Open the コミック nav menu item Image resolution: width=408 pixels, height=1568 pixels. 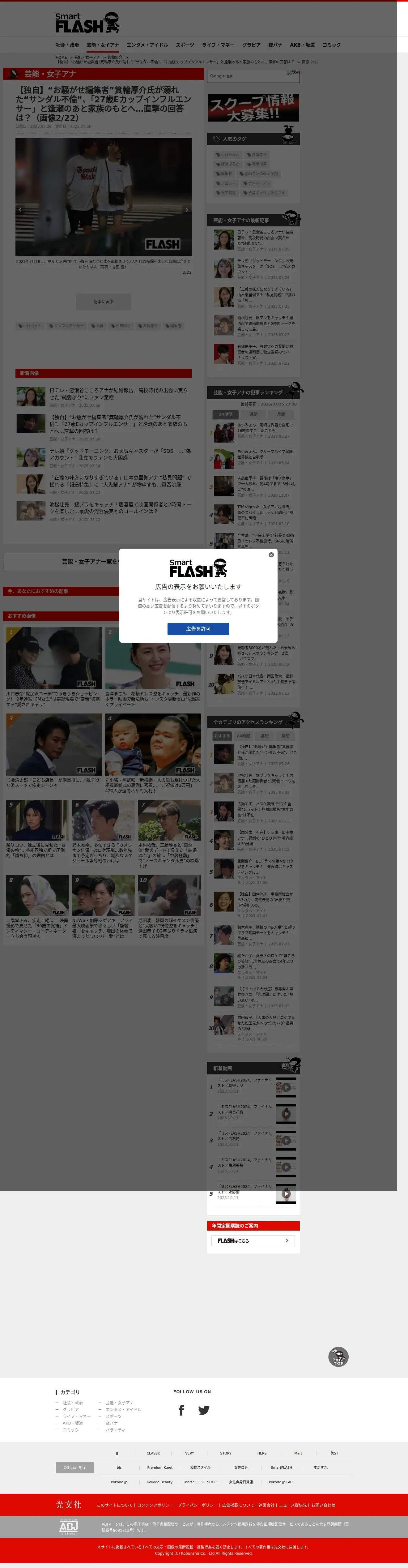click(331, 45)
